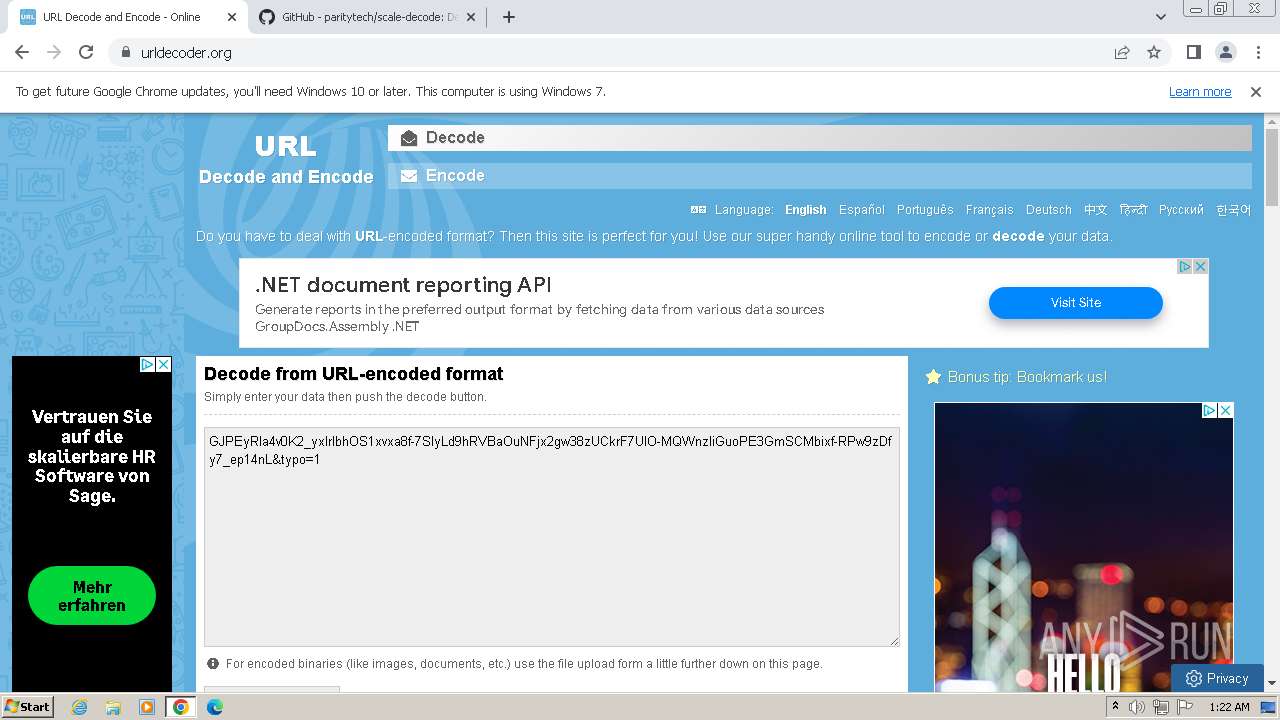The image size is (1280, 720).
Task: Close the GitHub paritytech tab
Action: click(472, 17)
